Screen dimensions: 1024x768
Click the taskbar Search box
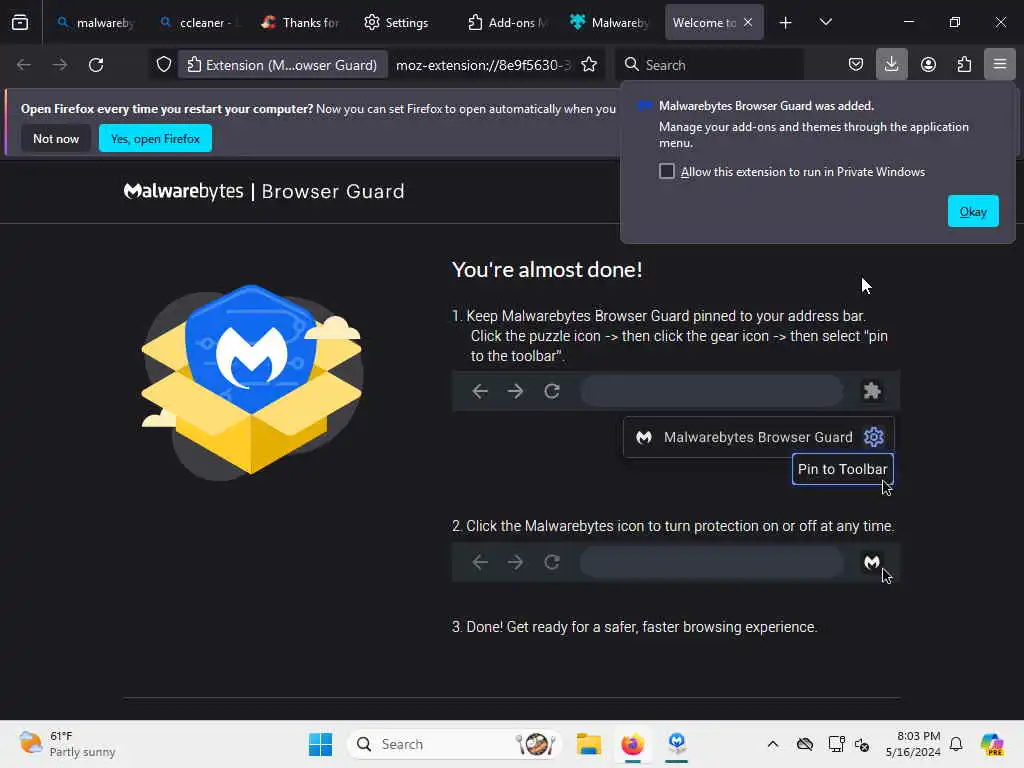pyautogui.click(x=455, y=744)
